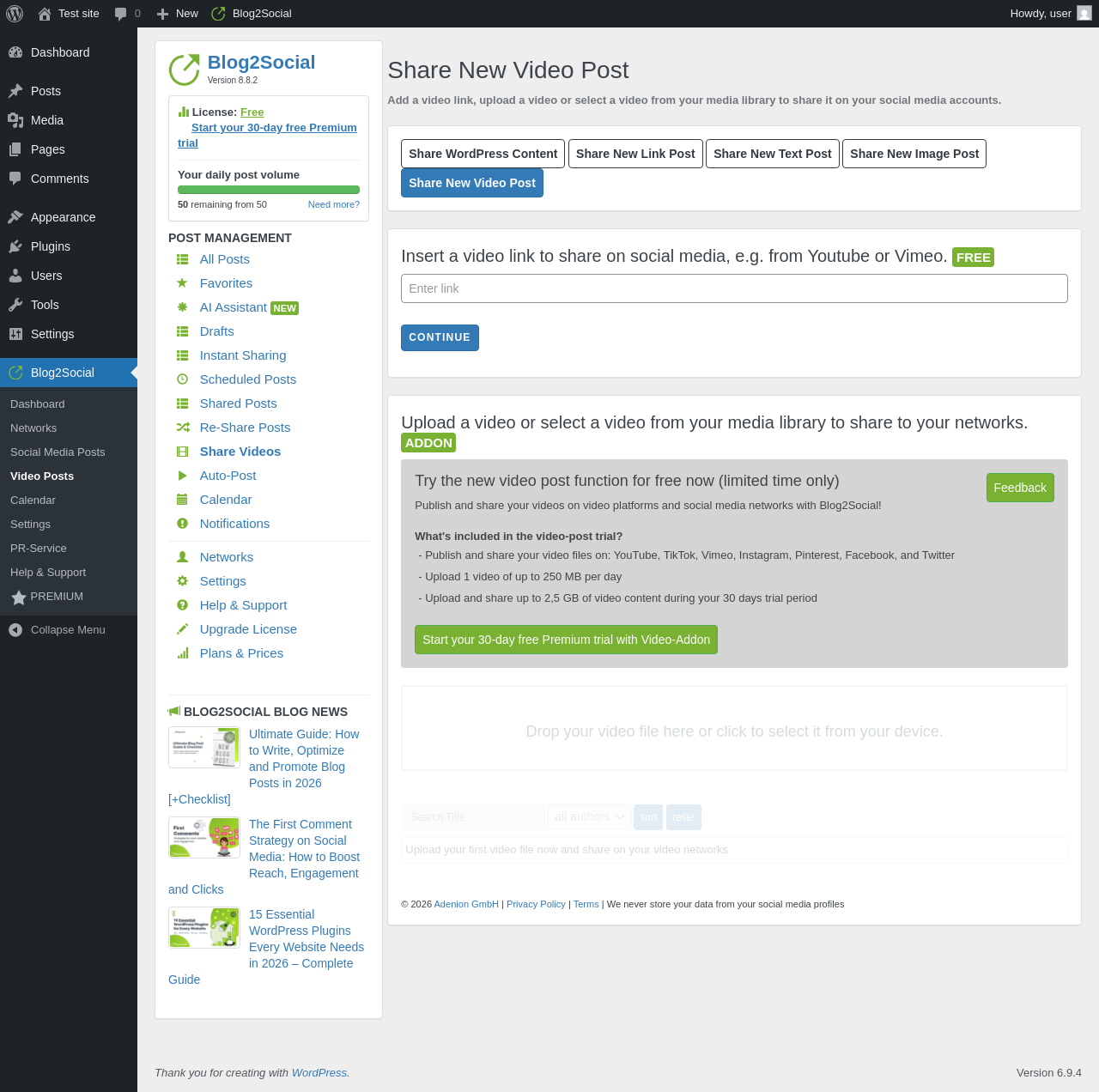This screenshot has height=1092, width=1099.
Task: Click the reset button
Action: pyautogui.click(x=683, y=817)
